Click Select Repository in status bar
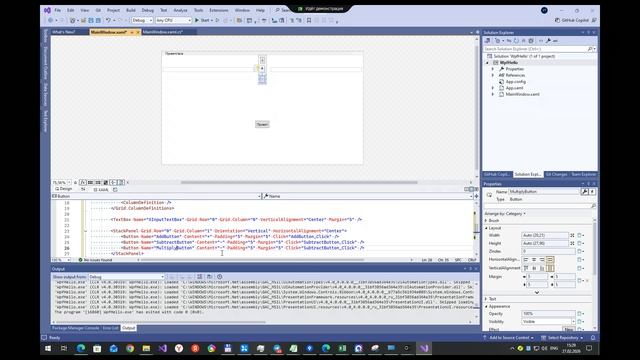The image size is (640, 360). [x=562, y=338]
